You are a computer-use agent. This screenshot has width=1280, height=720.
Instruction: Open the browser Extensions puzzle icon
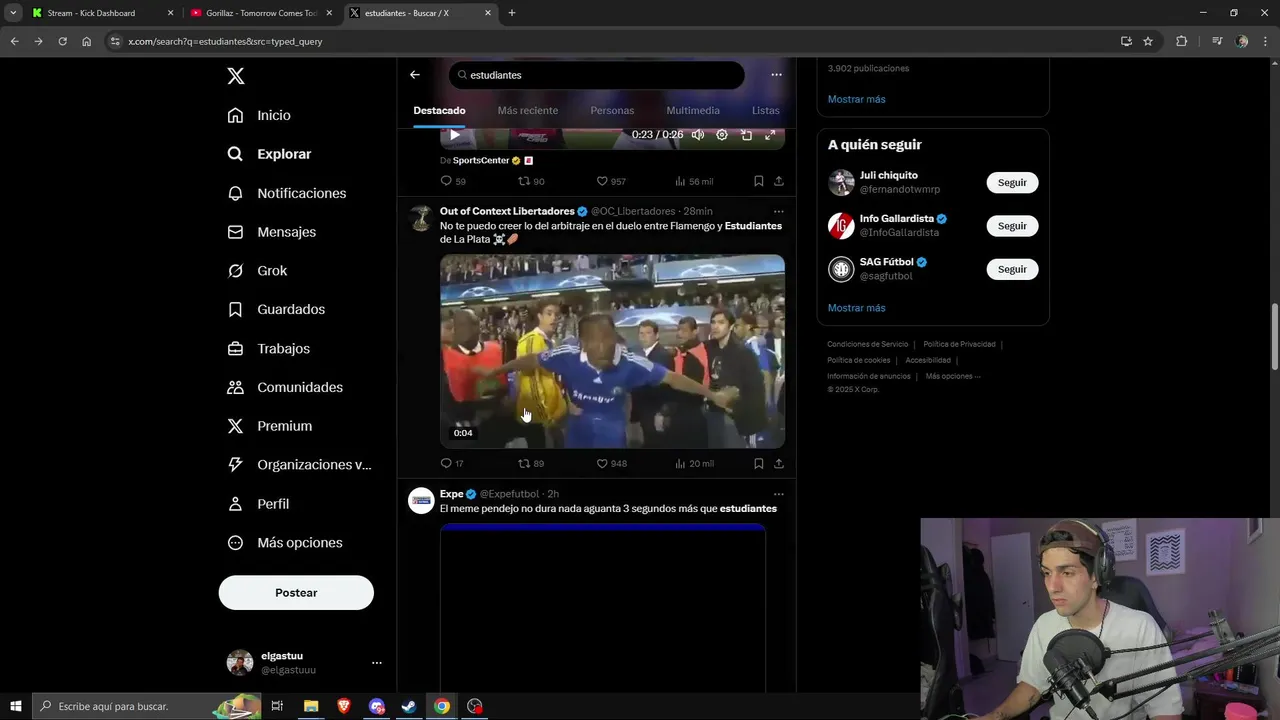pyautogui.click(x=1181, y=41)
